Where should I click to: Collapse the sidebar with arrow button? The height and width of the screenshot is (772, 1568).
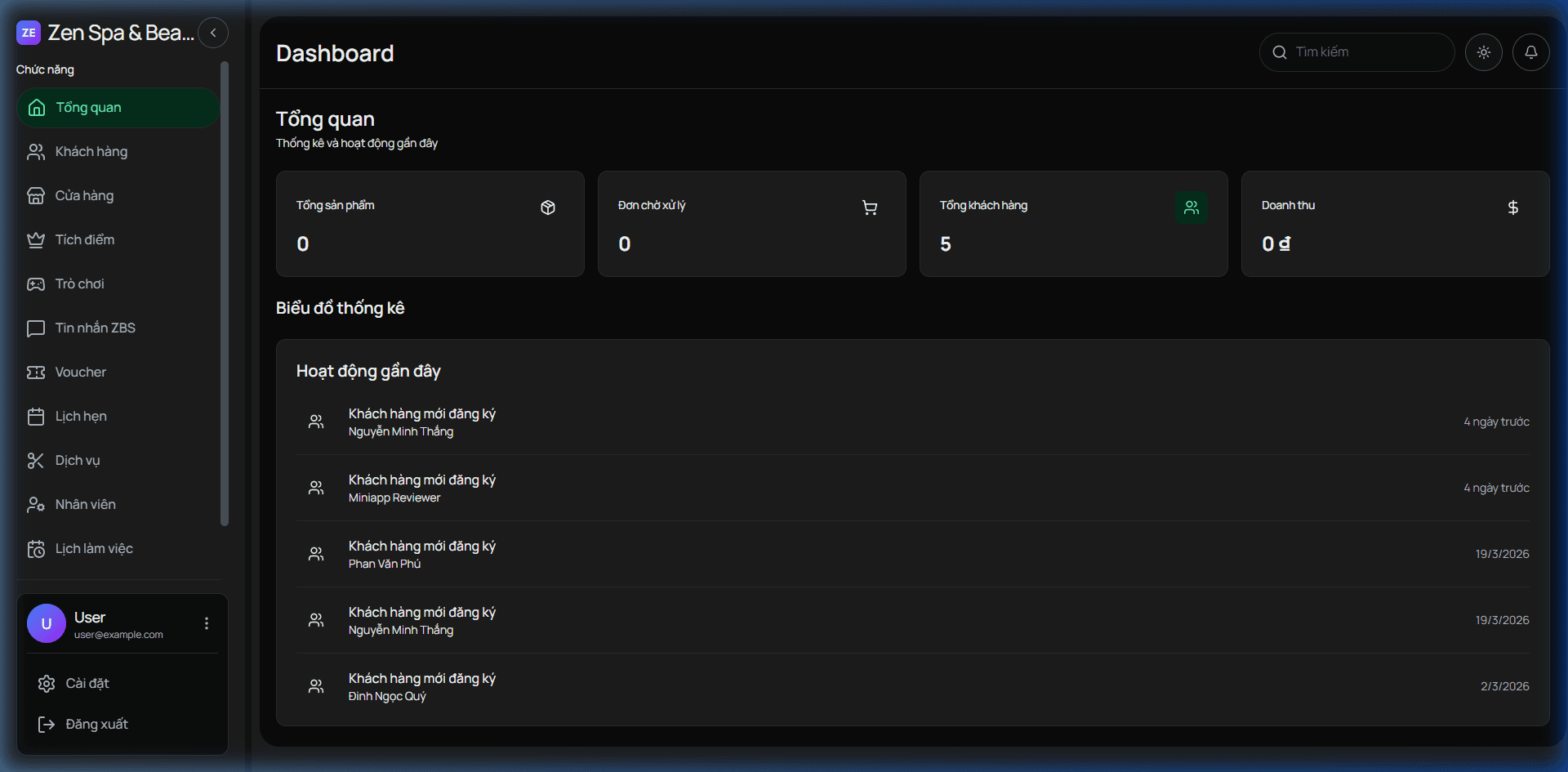(x=213, y=33)
